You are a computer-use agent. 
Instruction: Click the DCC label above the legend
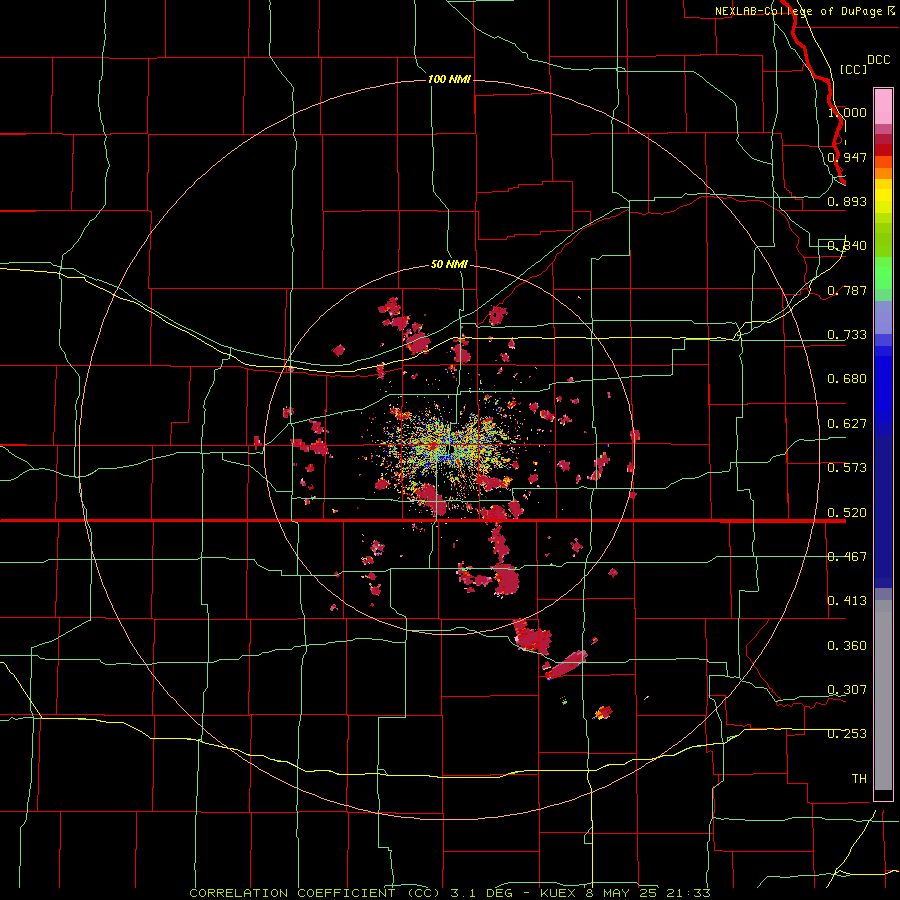pyautogui.click(x=879, y=60)
